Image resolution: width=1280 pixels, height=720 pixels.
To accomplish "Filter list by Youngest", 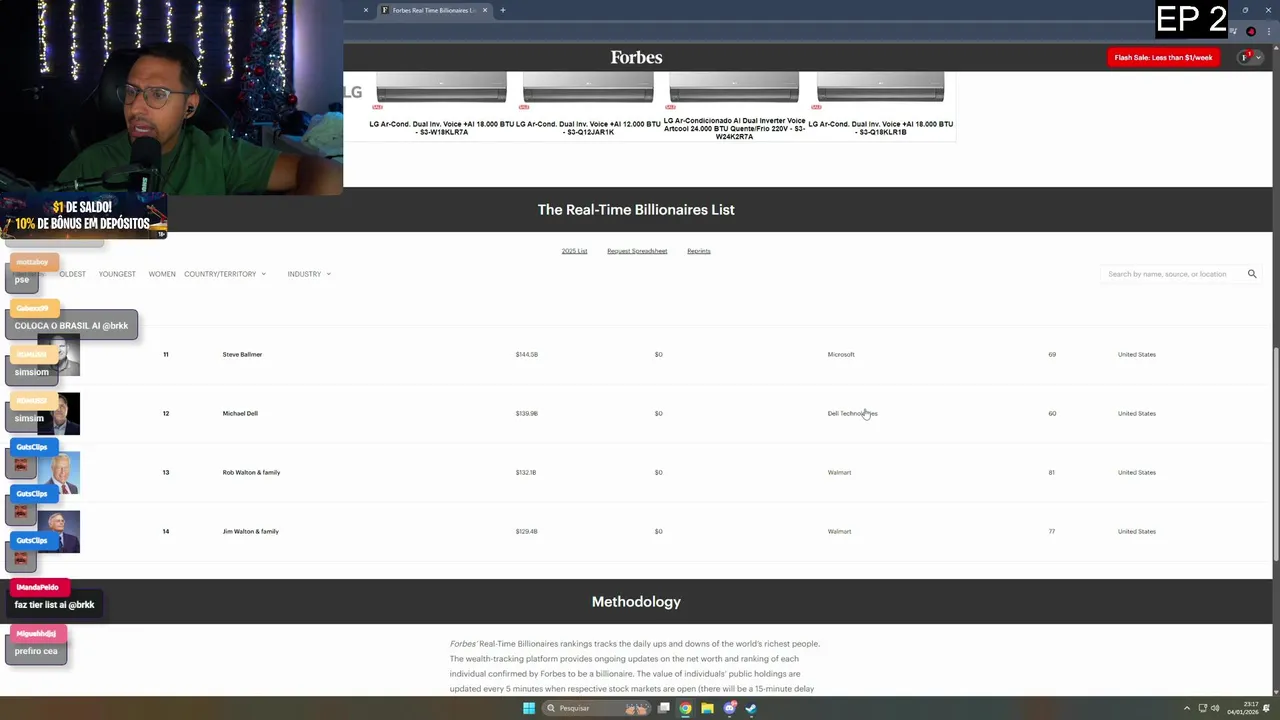I will pyautogui.click(x=117, y=274).
